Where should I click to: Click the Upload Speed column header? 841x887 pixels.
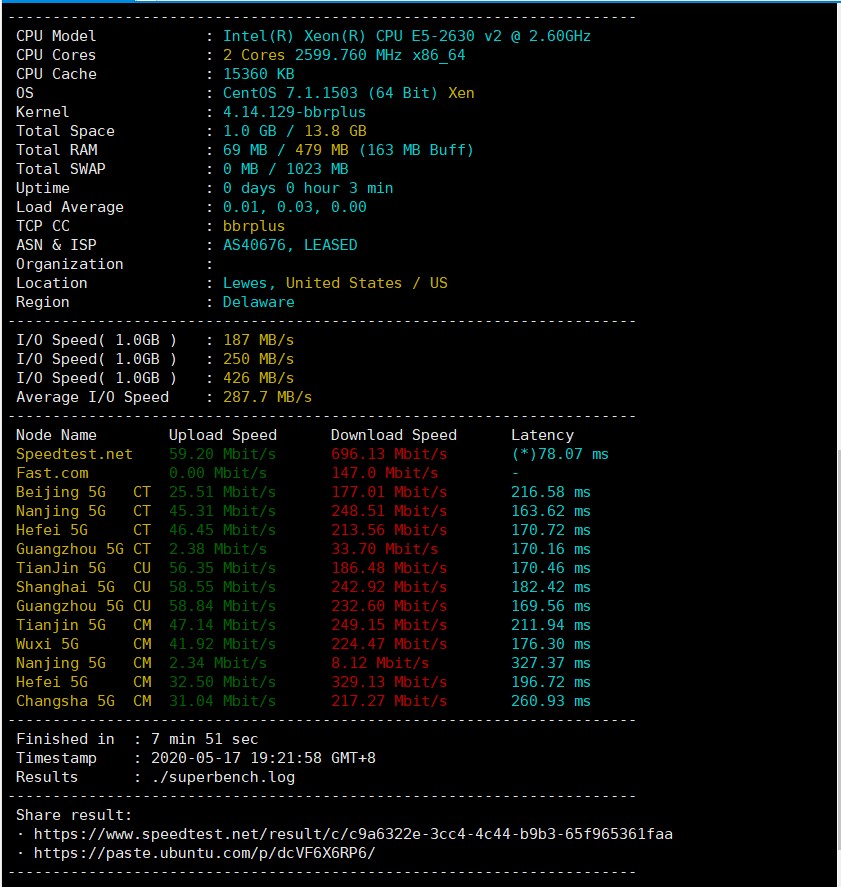click(x=222, y=435)
